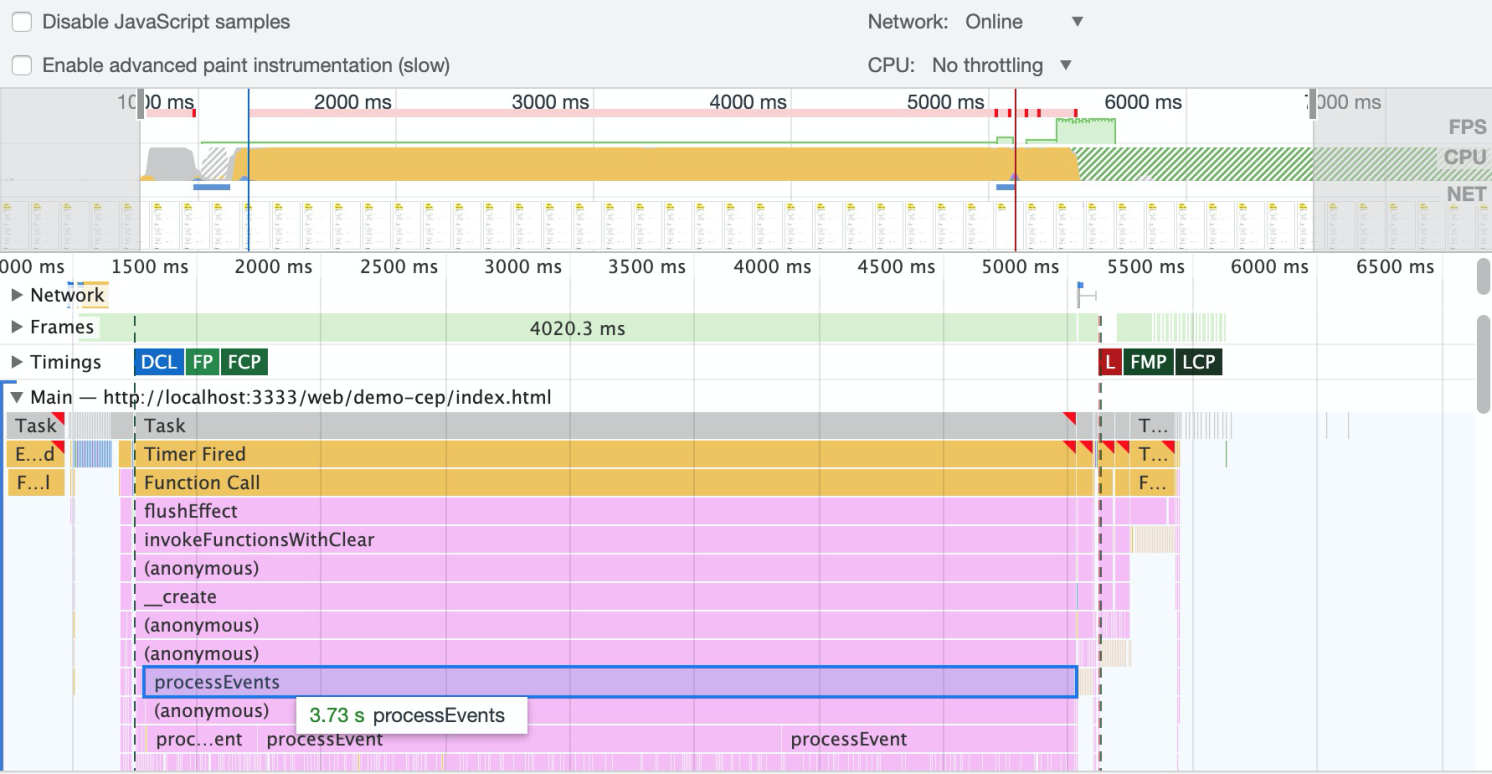Select the processEvent bar starting near 2000 ms
Screen dimensions: 1492x774
[x=519, y=740]
